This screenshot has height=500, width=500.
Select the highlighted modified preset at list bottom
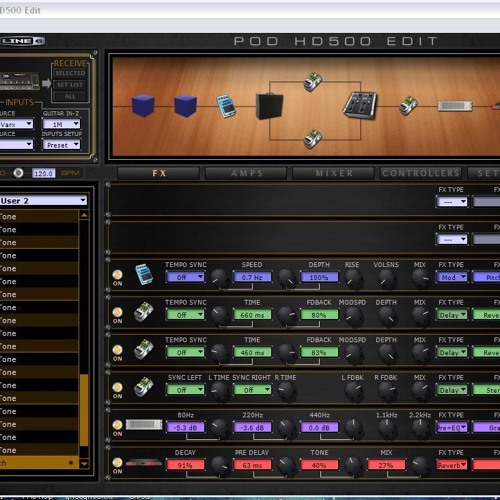click(x=39, y=463)
